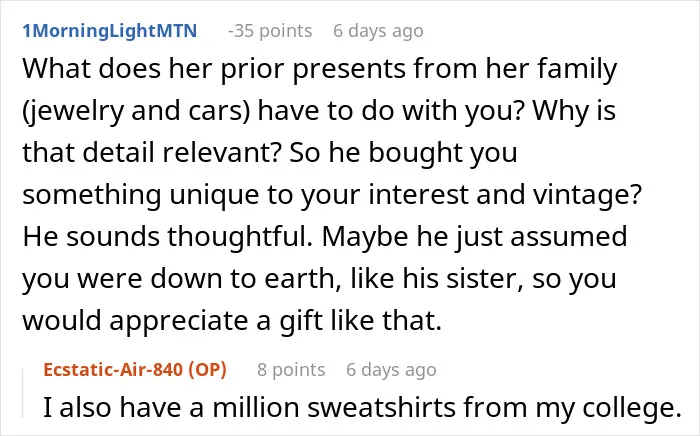
Task: Click the phrase "Maybe he just assumed"
Action: pos(475,237)
